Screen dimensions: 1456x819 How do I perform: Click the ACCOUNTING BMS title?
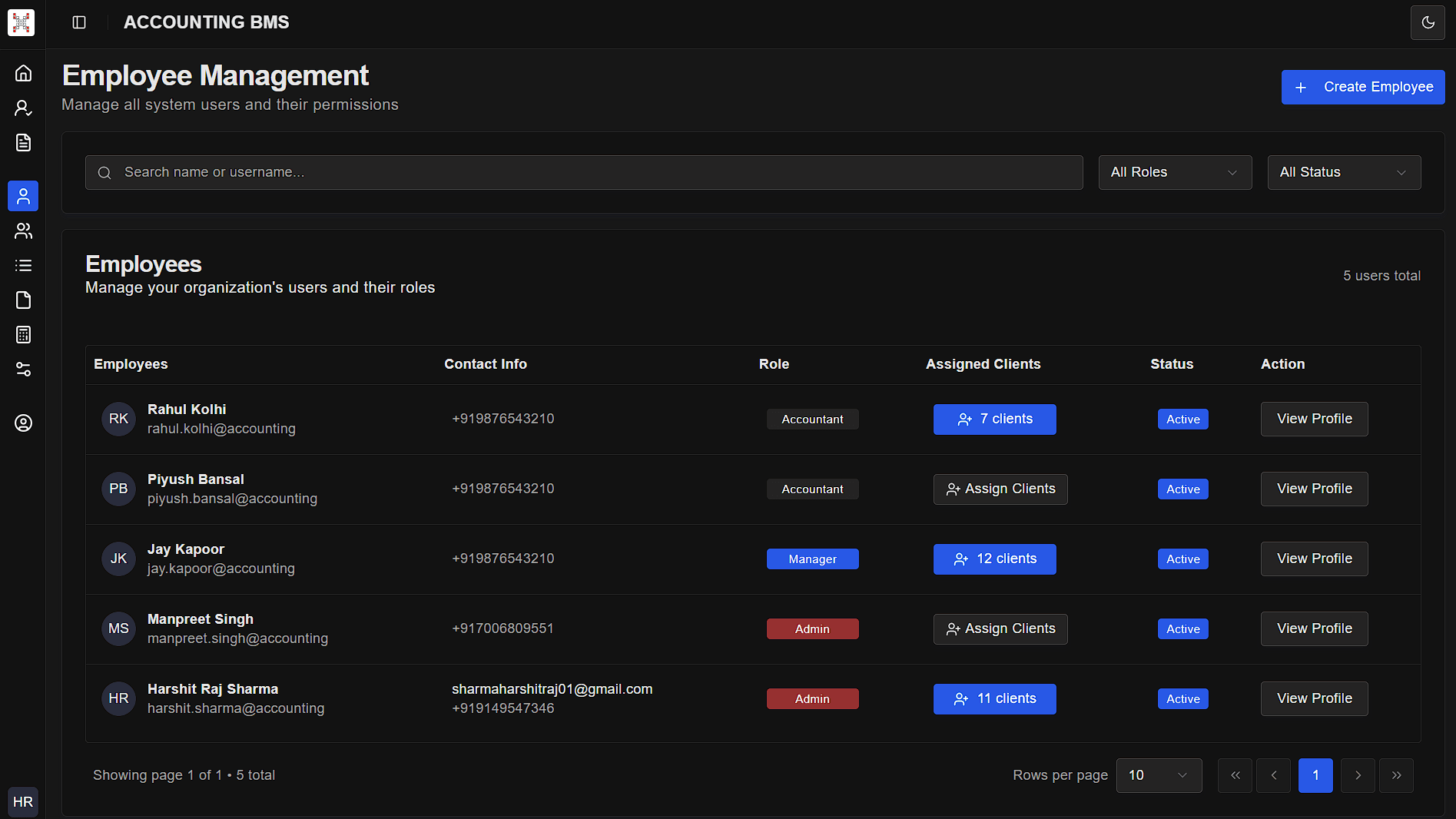click(x=206, y=22)
